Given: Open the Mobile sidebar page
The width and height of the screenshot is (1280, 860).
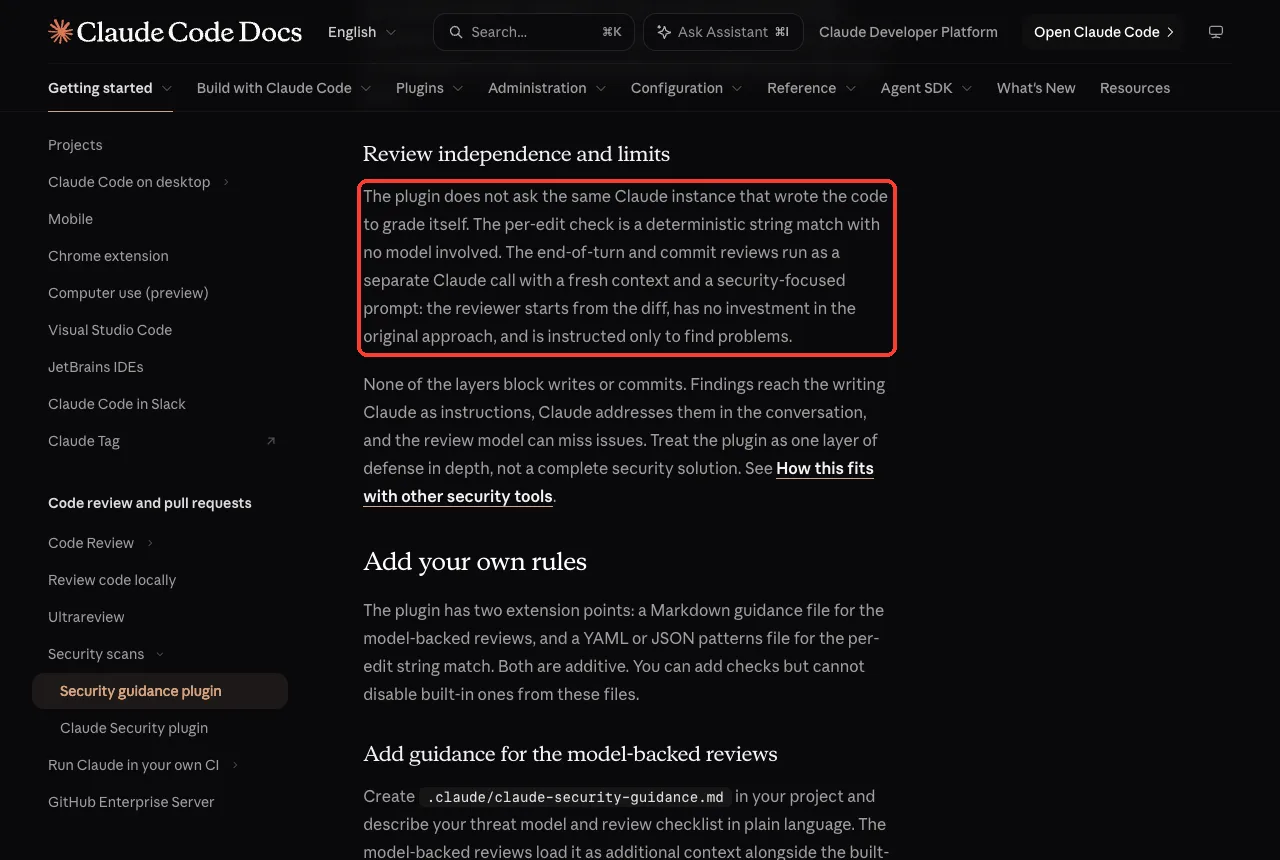Looking at the screenshot, I should [x=70, y=219].
